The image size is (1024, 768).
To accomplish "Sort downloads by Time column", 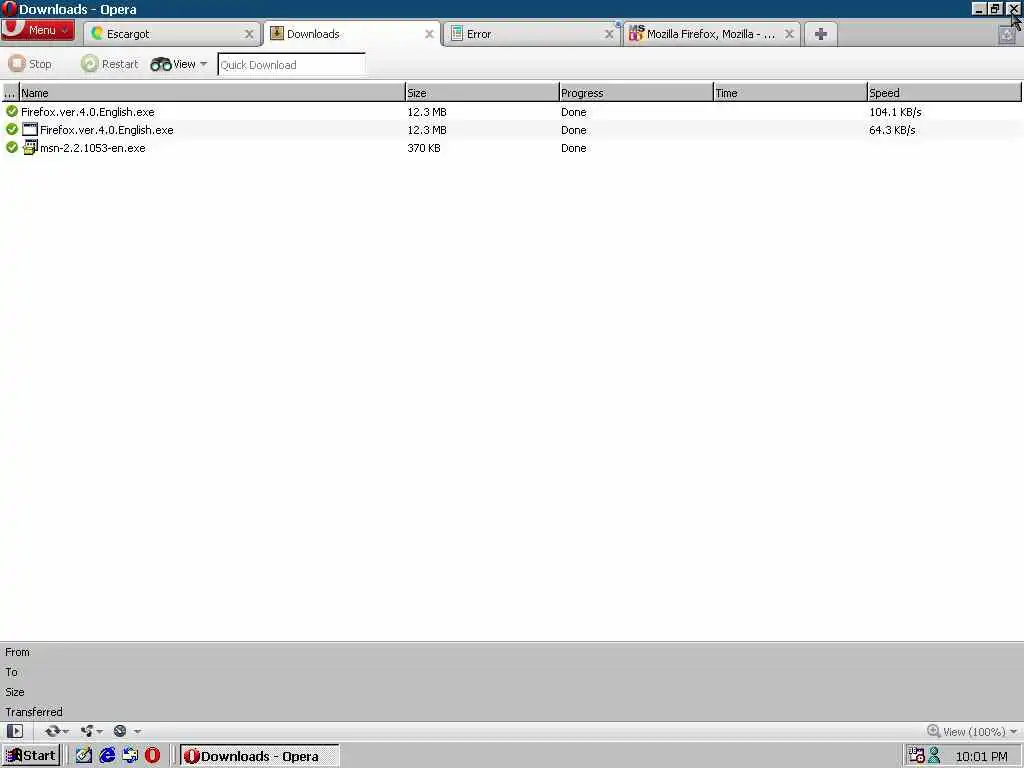I will [x=790, y=93].
